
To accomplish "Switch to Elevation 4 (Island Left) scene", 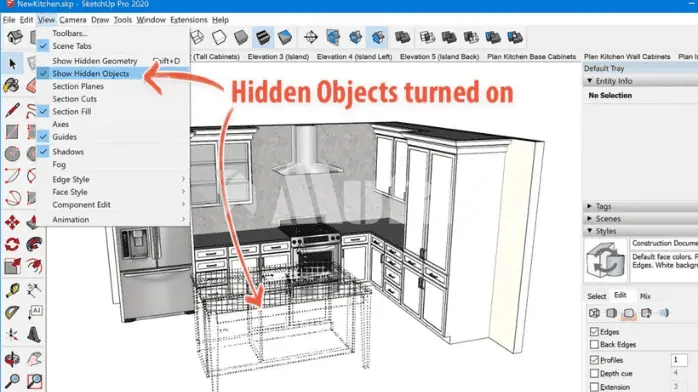I will 354,57.
